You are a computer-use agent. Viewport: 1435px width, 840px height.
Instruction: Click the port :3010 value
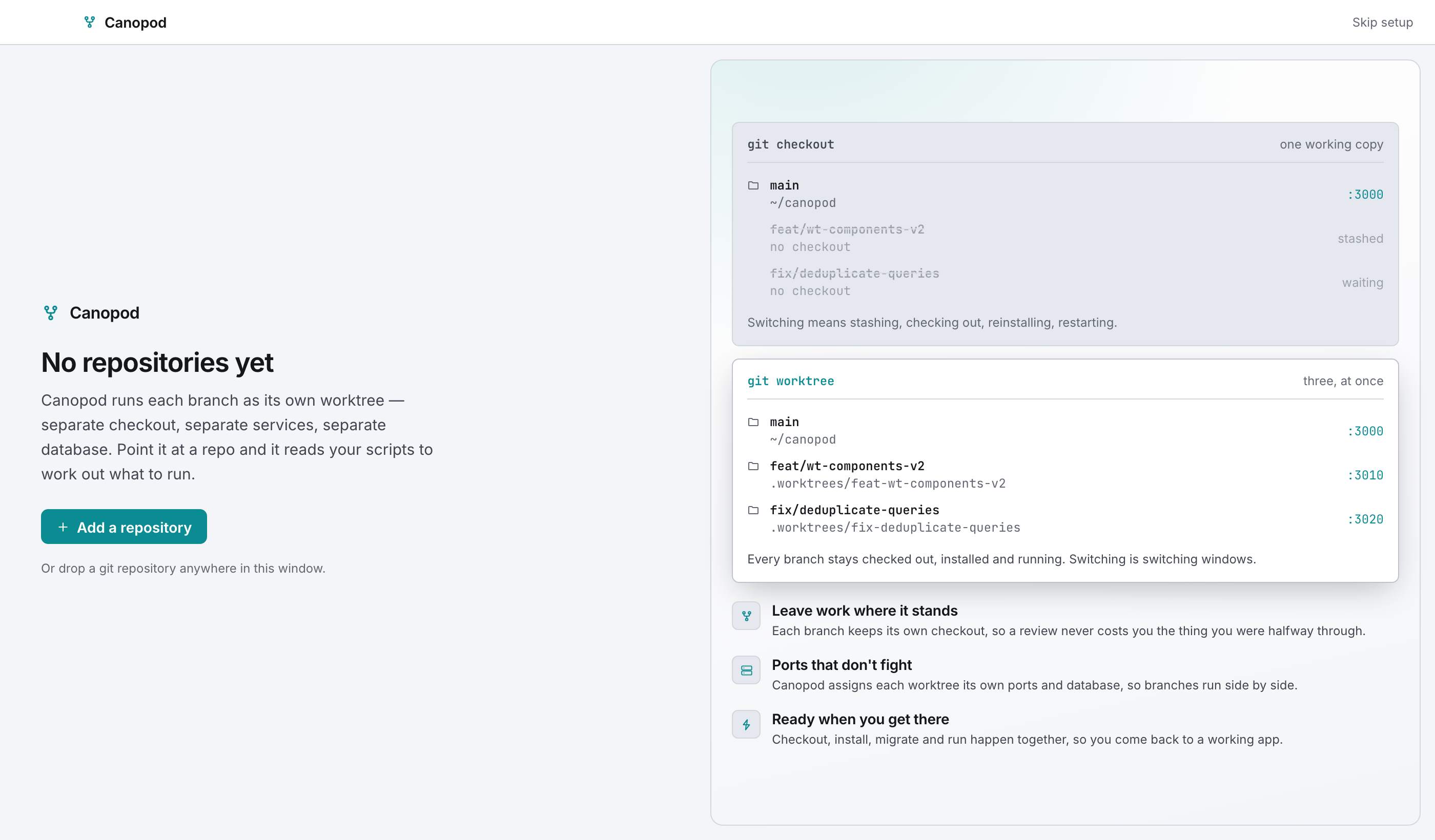(1365, 475)
